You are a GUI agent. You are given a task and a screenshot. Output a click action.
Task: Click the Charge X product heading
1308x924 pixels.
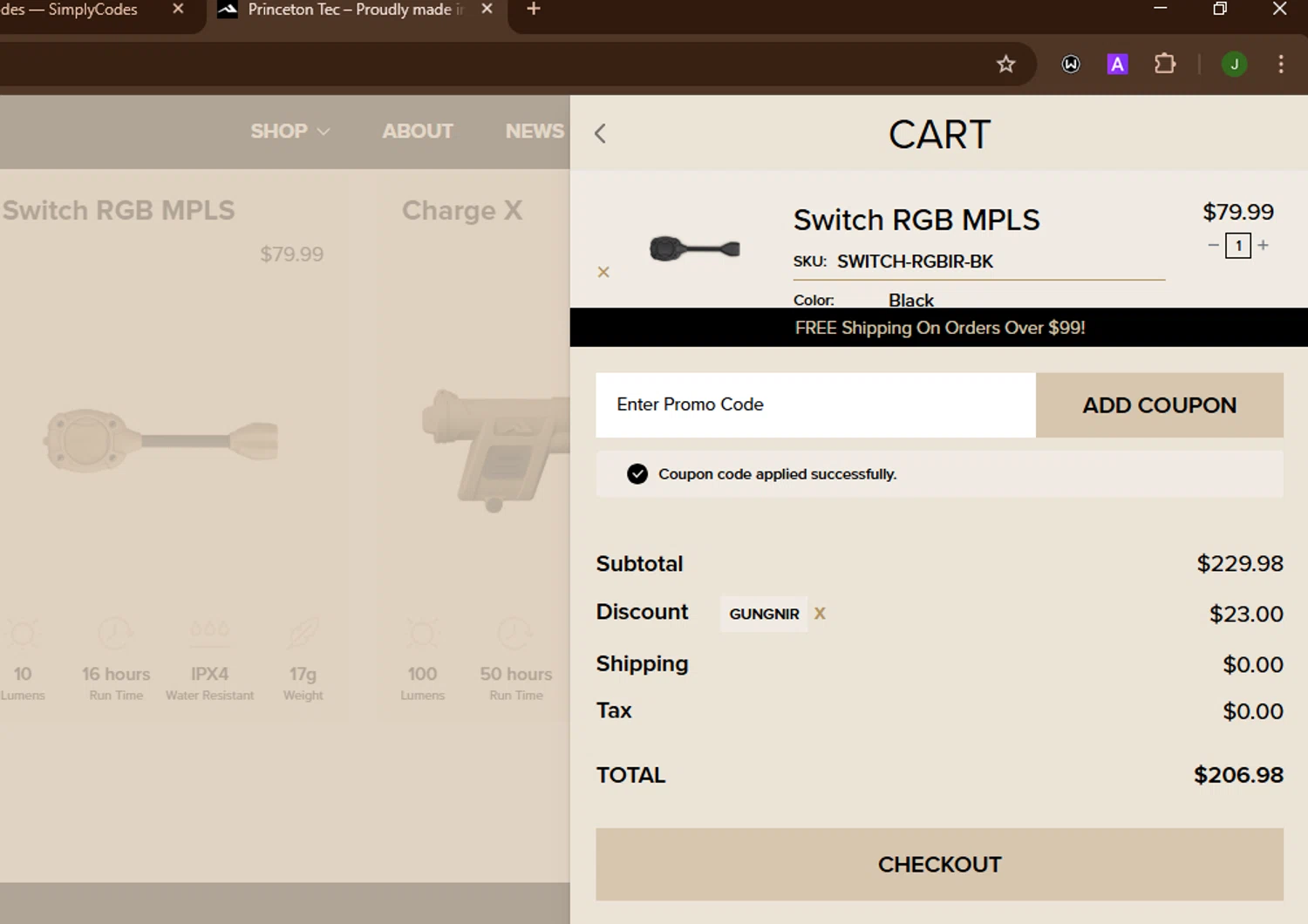pos(462,211)
